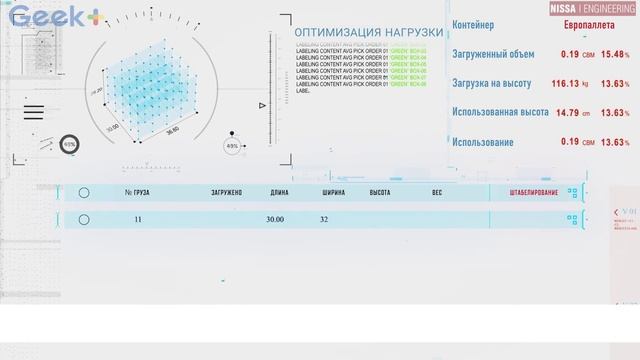Select the radio circle for cargo row 11

[84, 220]
